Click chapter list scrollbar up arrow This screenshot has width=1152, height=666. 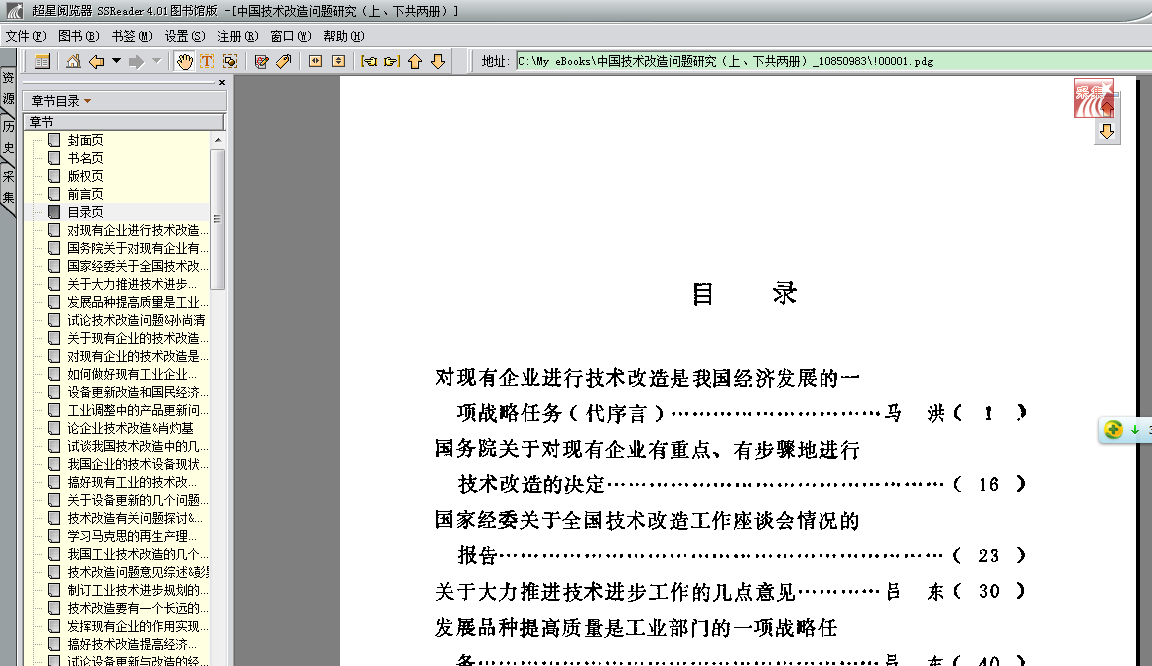coord(217,140)
